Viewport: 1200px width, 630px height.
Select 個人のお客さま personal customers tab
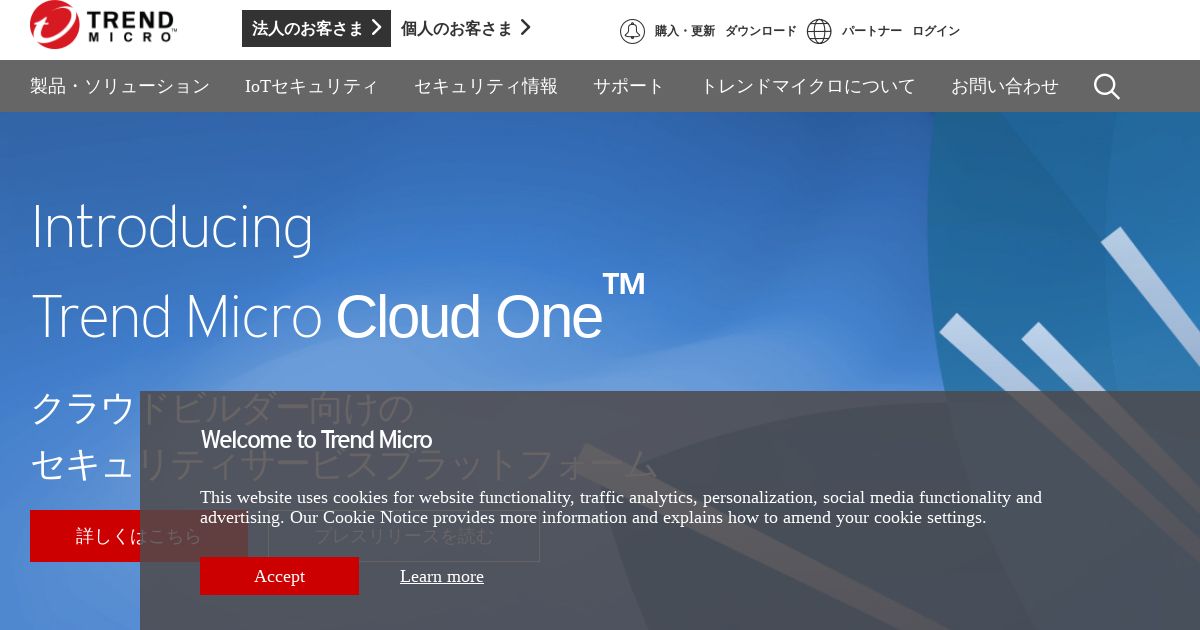(466, 28)
